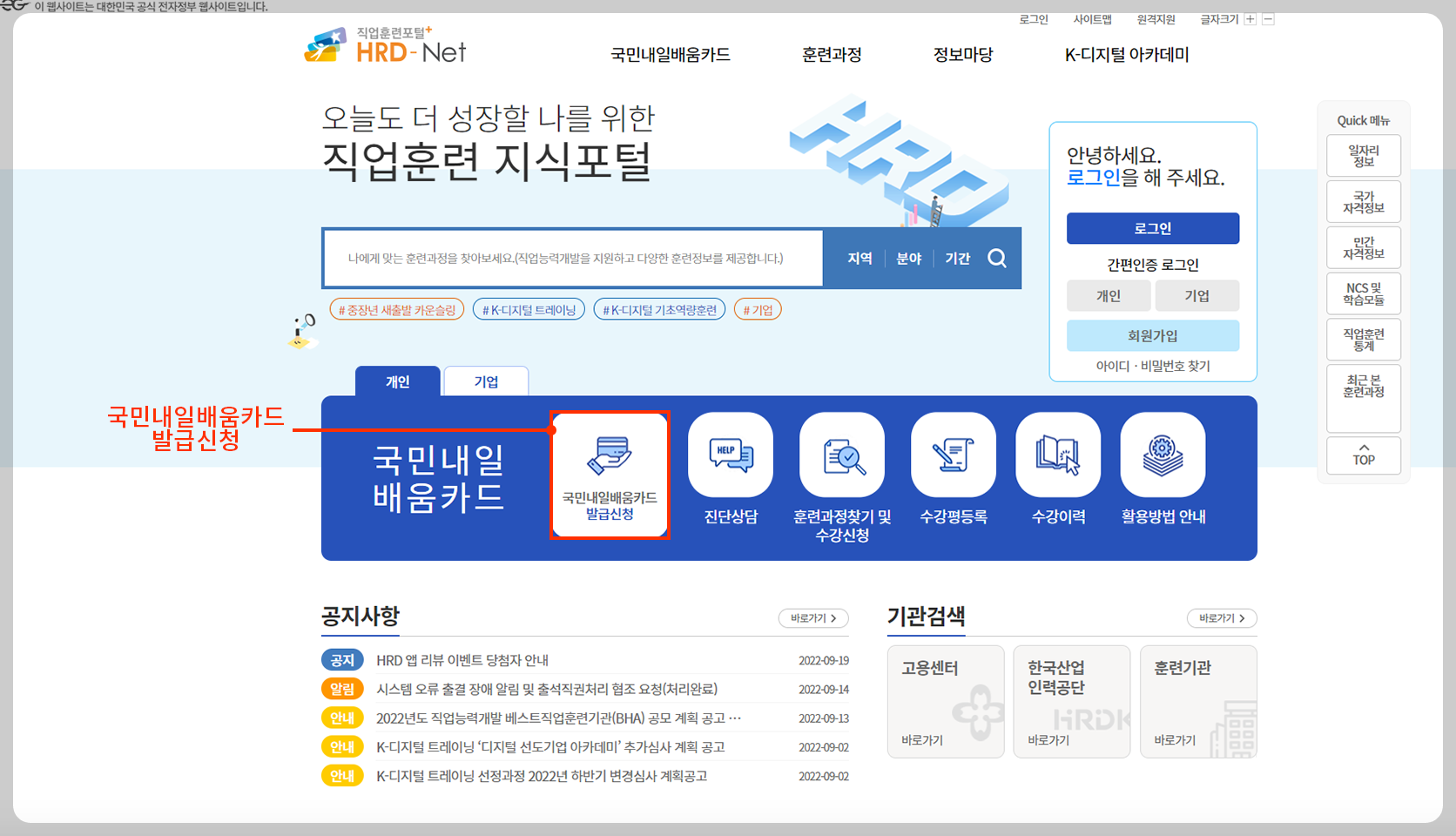This screenshot has width=1456, height=836.
Task: Open 훈련과정찾기 및 수강신청 icon
Action: pyautogui.click(x=842, y=455)
